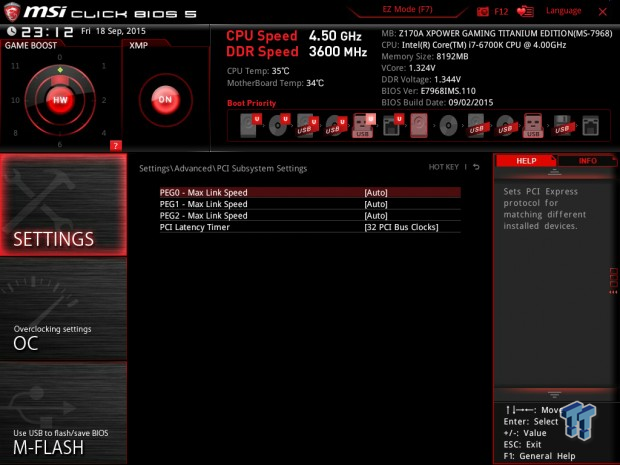Select the UEFI hard disk boot device

point(251,125)
